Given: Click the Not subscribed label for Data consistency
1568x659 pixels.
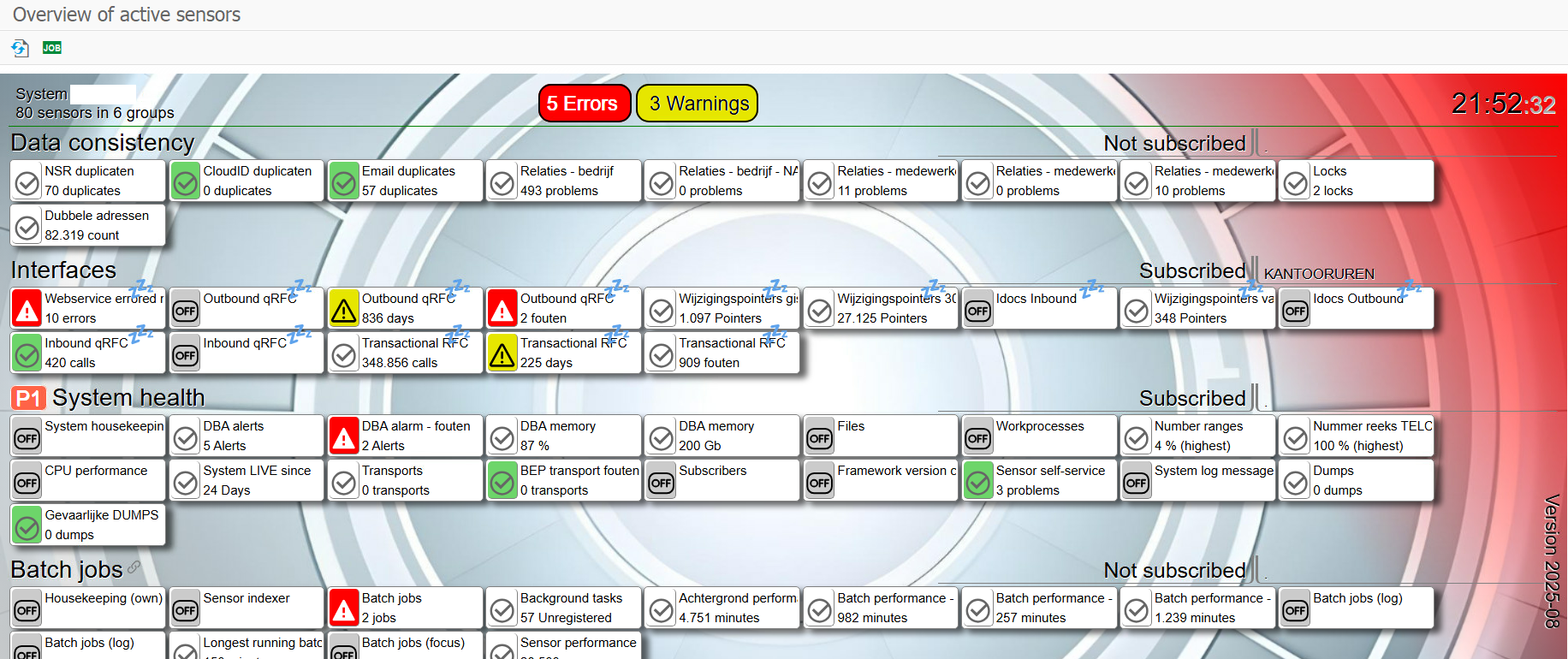Looking at the screenshot, I should 1174,143.
